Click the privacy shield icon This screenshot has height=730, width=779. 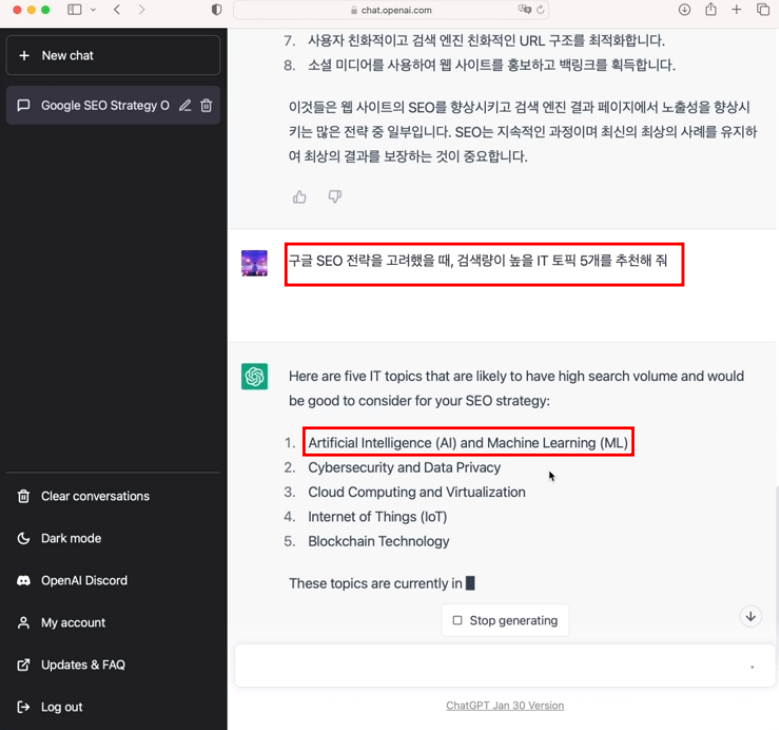pos(217,9)
